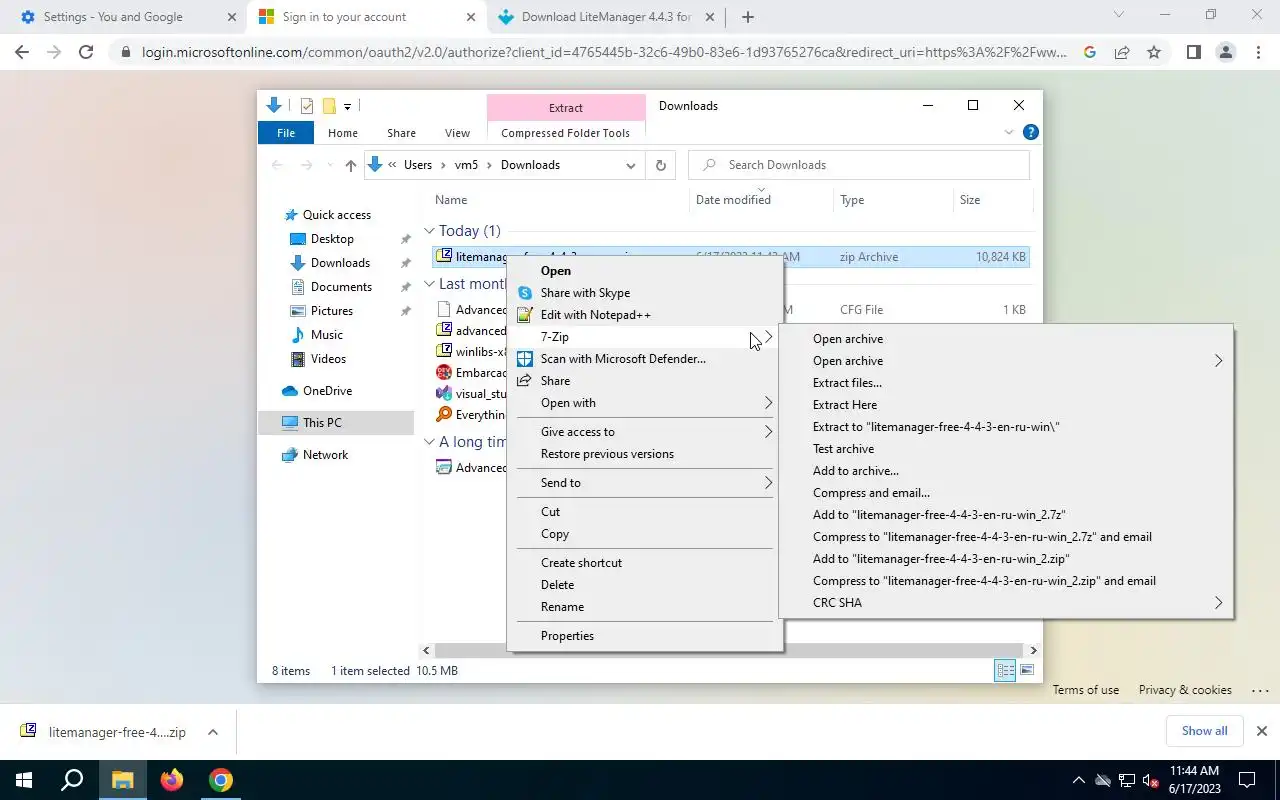Open Chrome three-dot menu

1257,52
